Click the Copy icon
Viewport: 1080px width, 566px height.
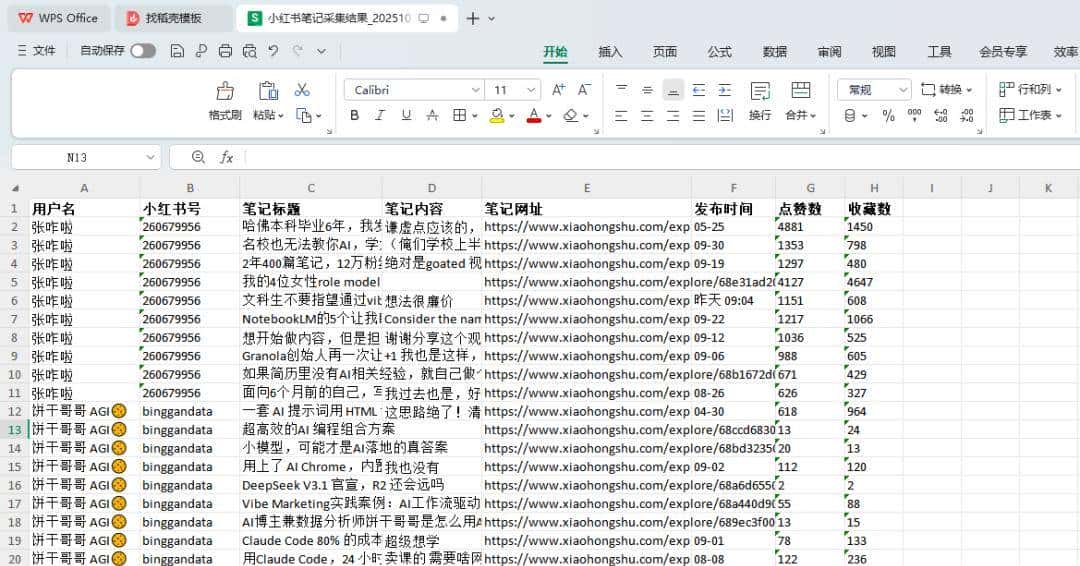click(303, 115)
